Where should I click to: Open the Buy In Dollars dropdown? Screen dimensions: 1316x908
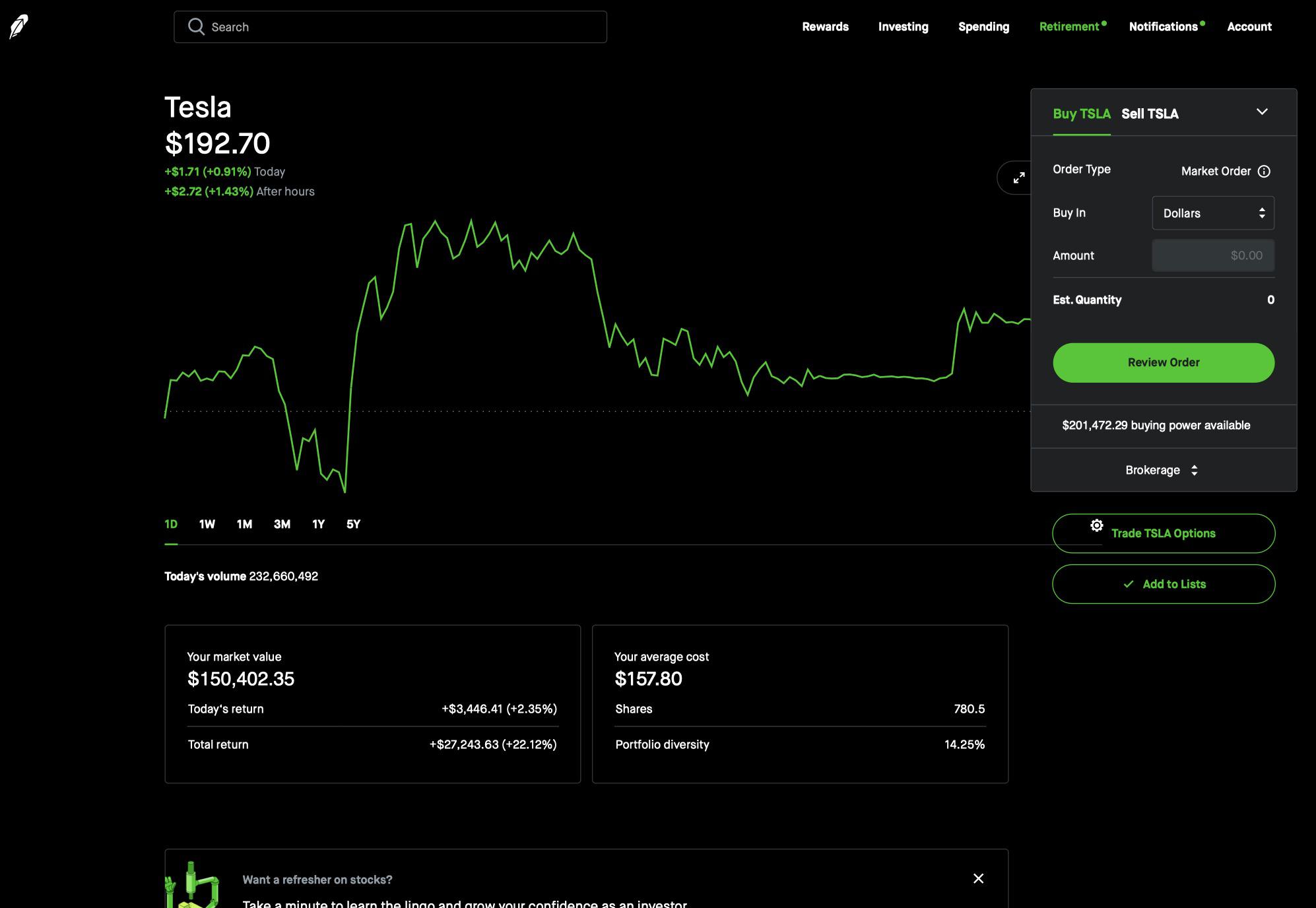(x=1212, y=213)
